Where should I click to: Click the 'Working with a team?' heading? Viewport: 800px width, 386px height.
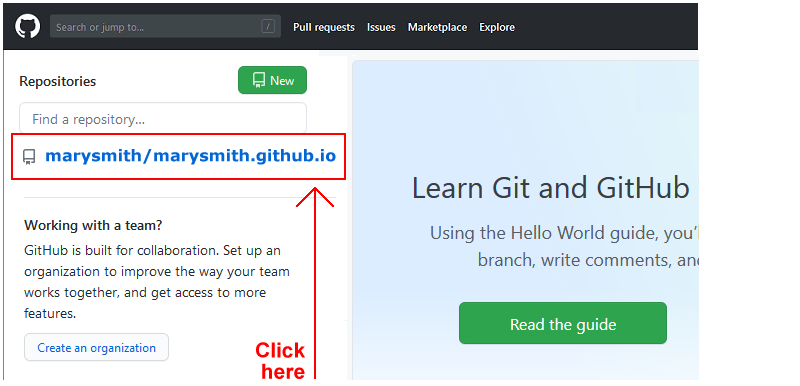click(93, 225)
